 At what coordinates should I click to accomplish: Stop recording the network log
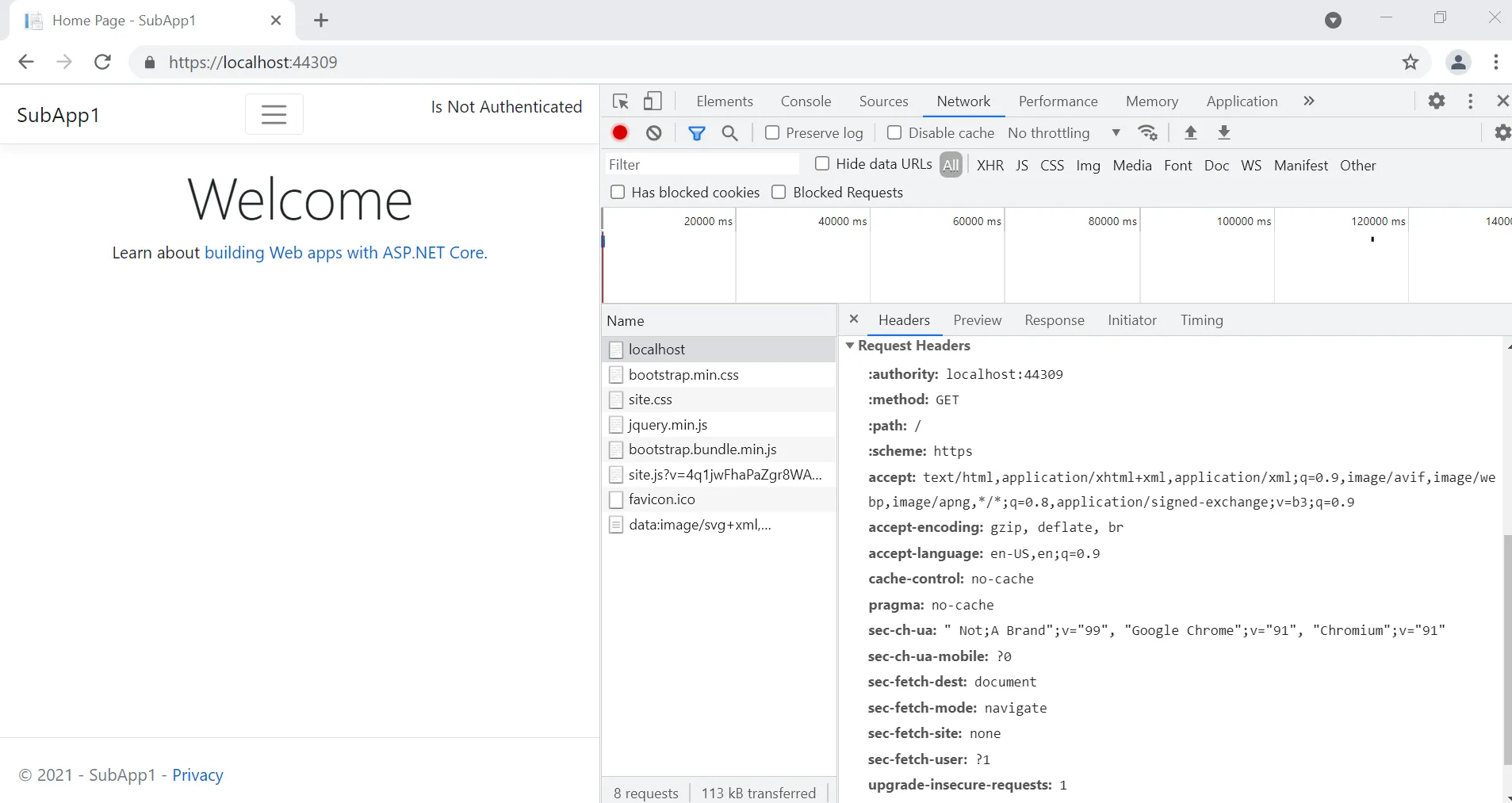(x=620, y=133)
